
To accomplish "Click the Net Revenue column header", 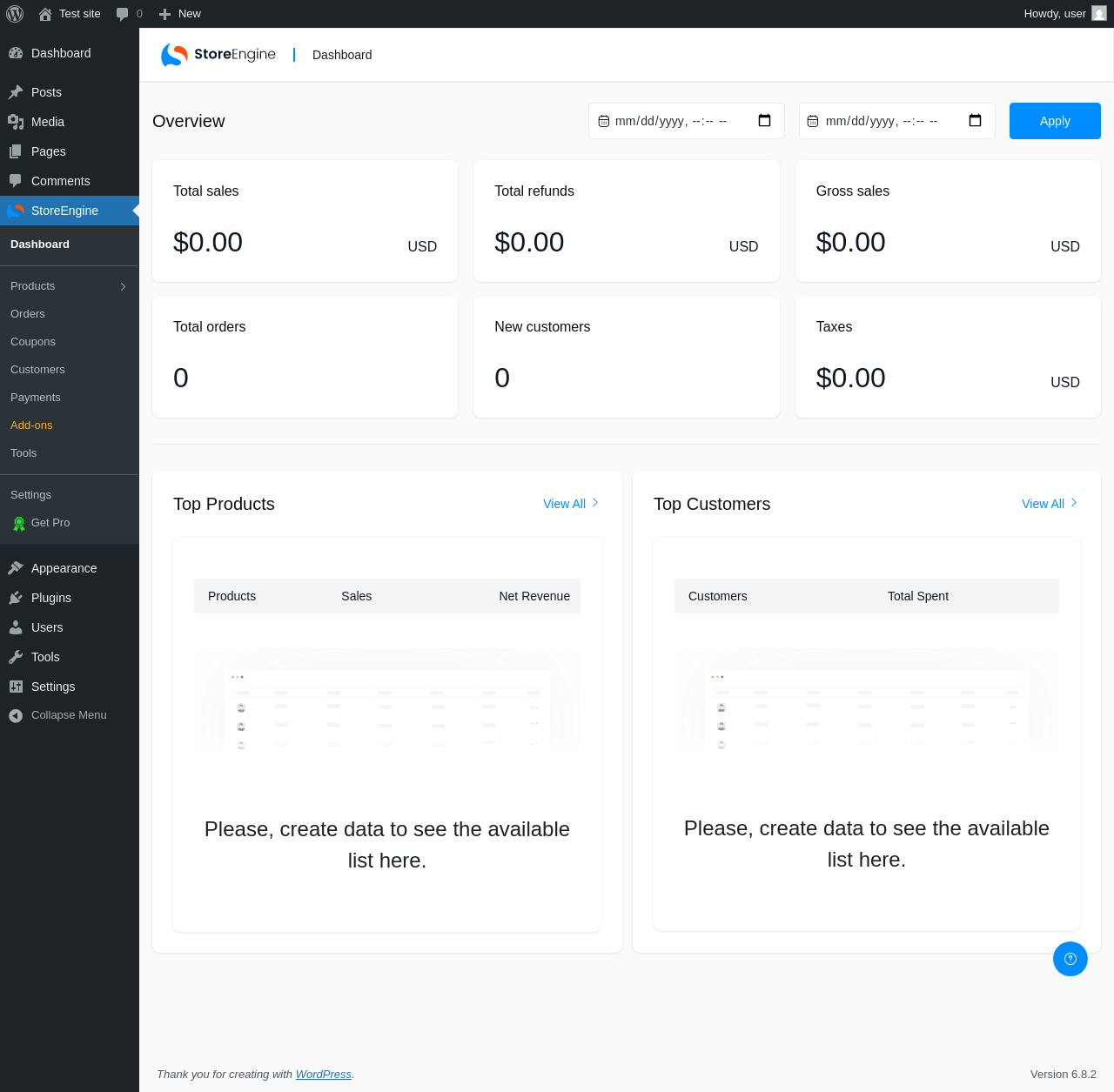I will 534,596.
